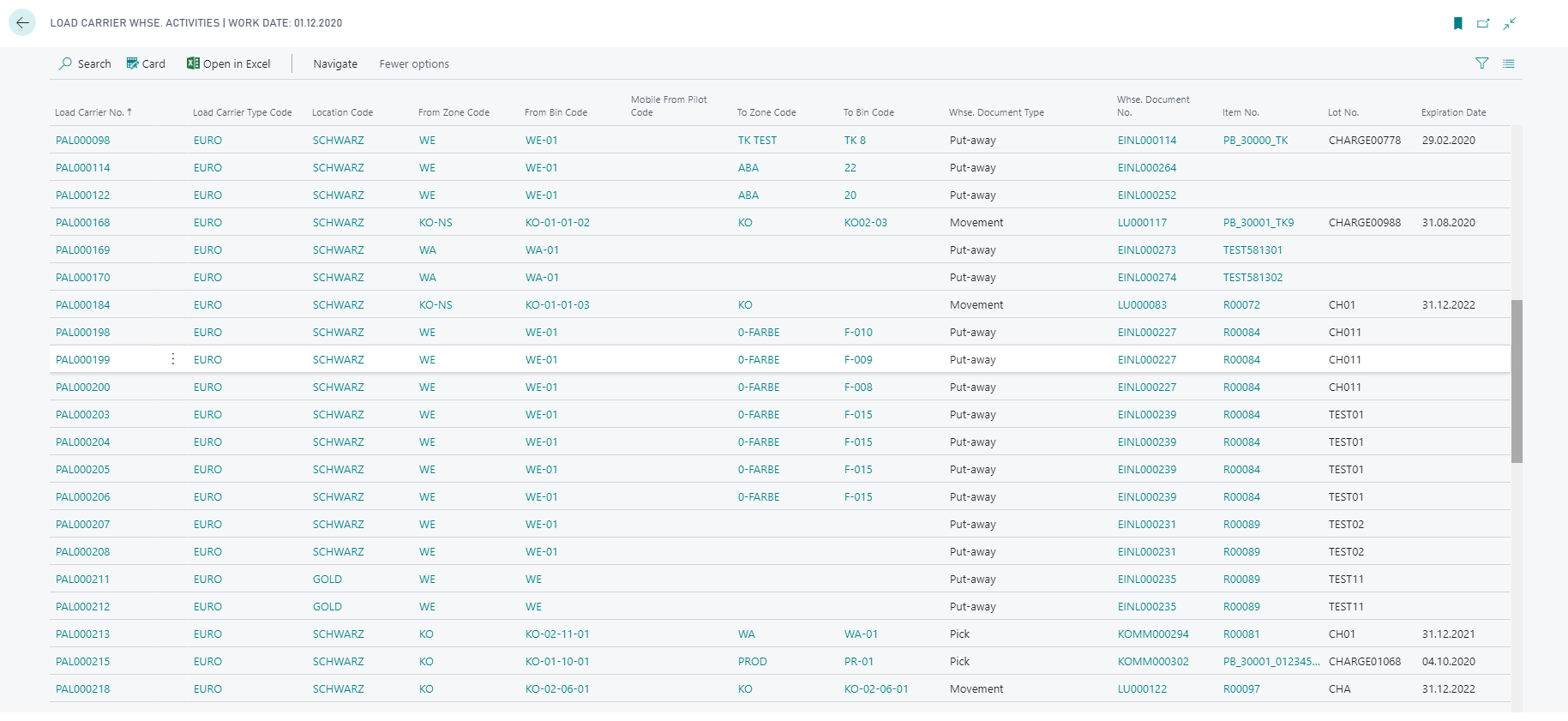Screen dimensions: 1568x721
Task: Select To Bin Code PR-01
Action: coord(859,661)
